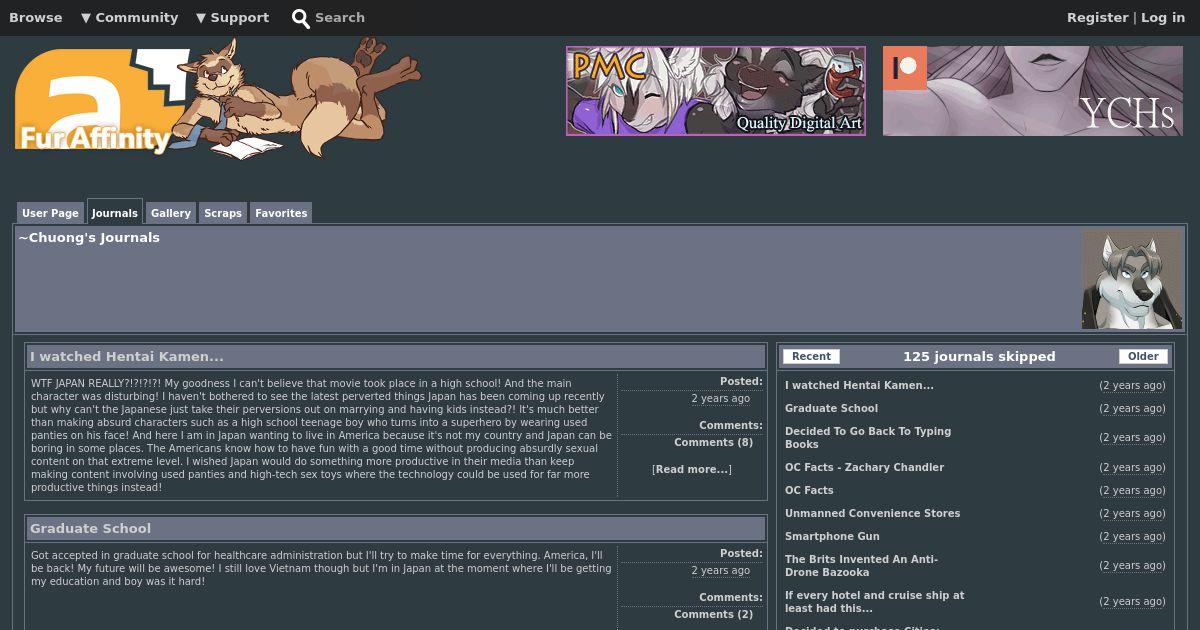Open Comments (2) on Graduate School journal

click(x=713, y=614)
